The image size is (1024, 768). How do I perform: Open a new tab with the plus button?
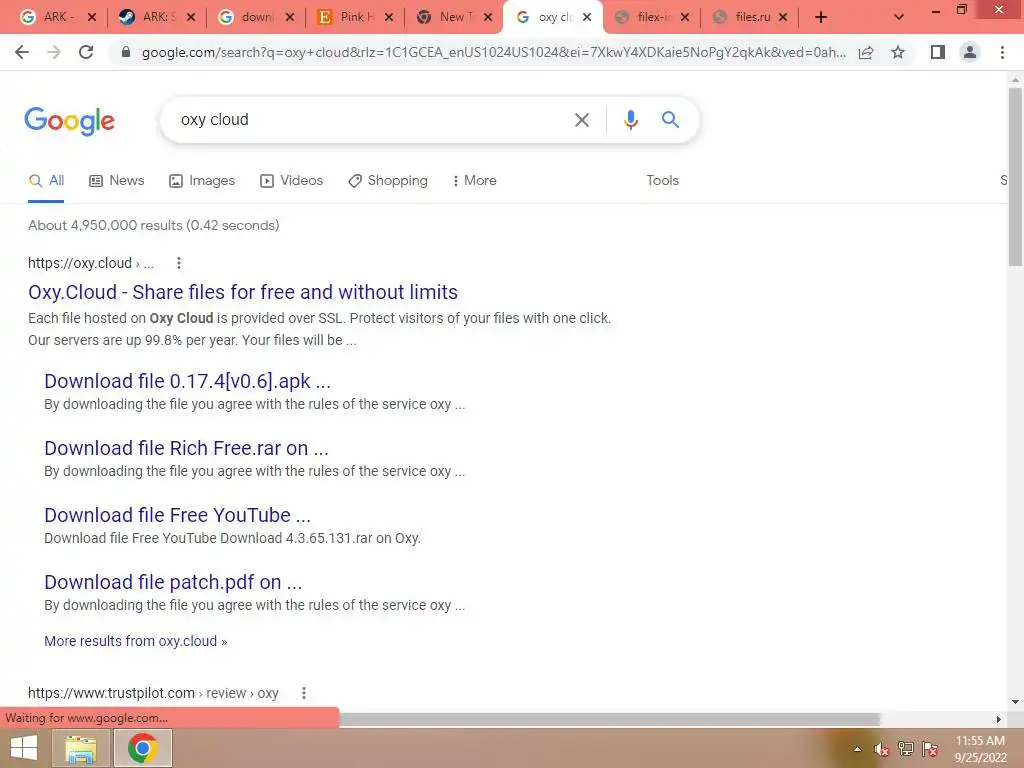coord(821,18)
